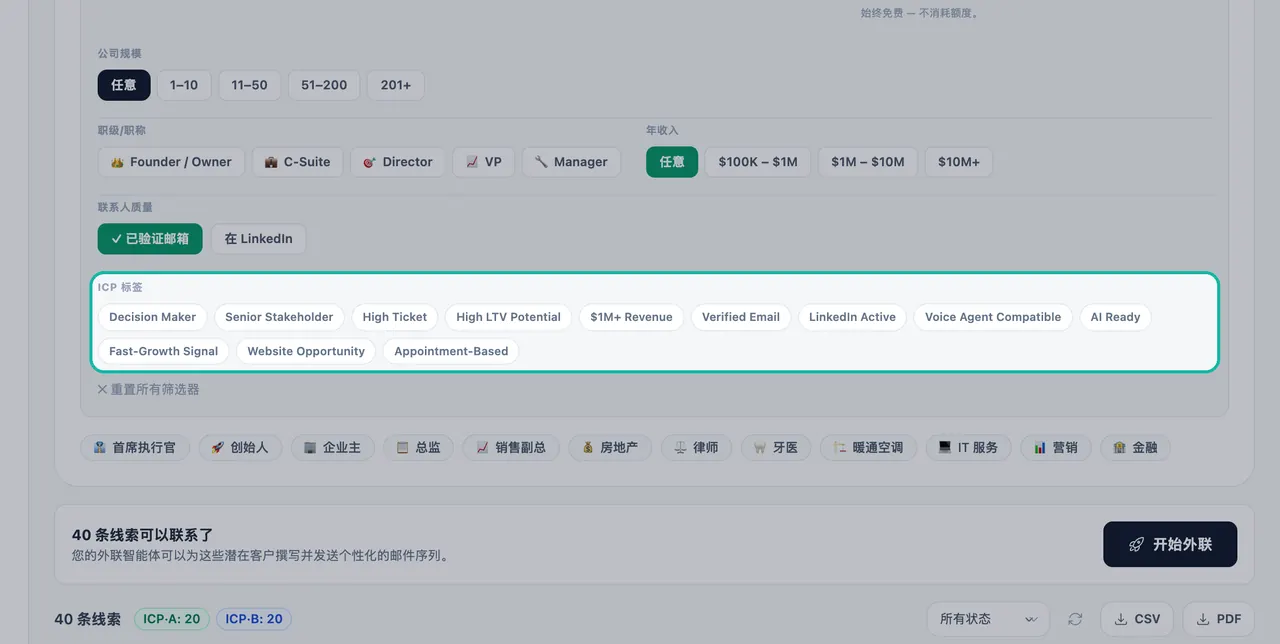Select the LinkedIn Active ICP tag
Screen dimensions: 1280x644
coord(853,317)
